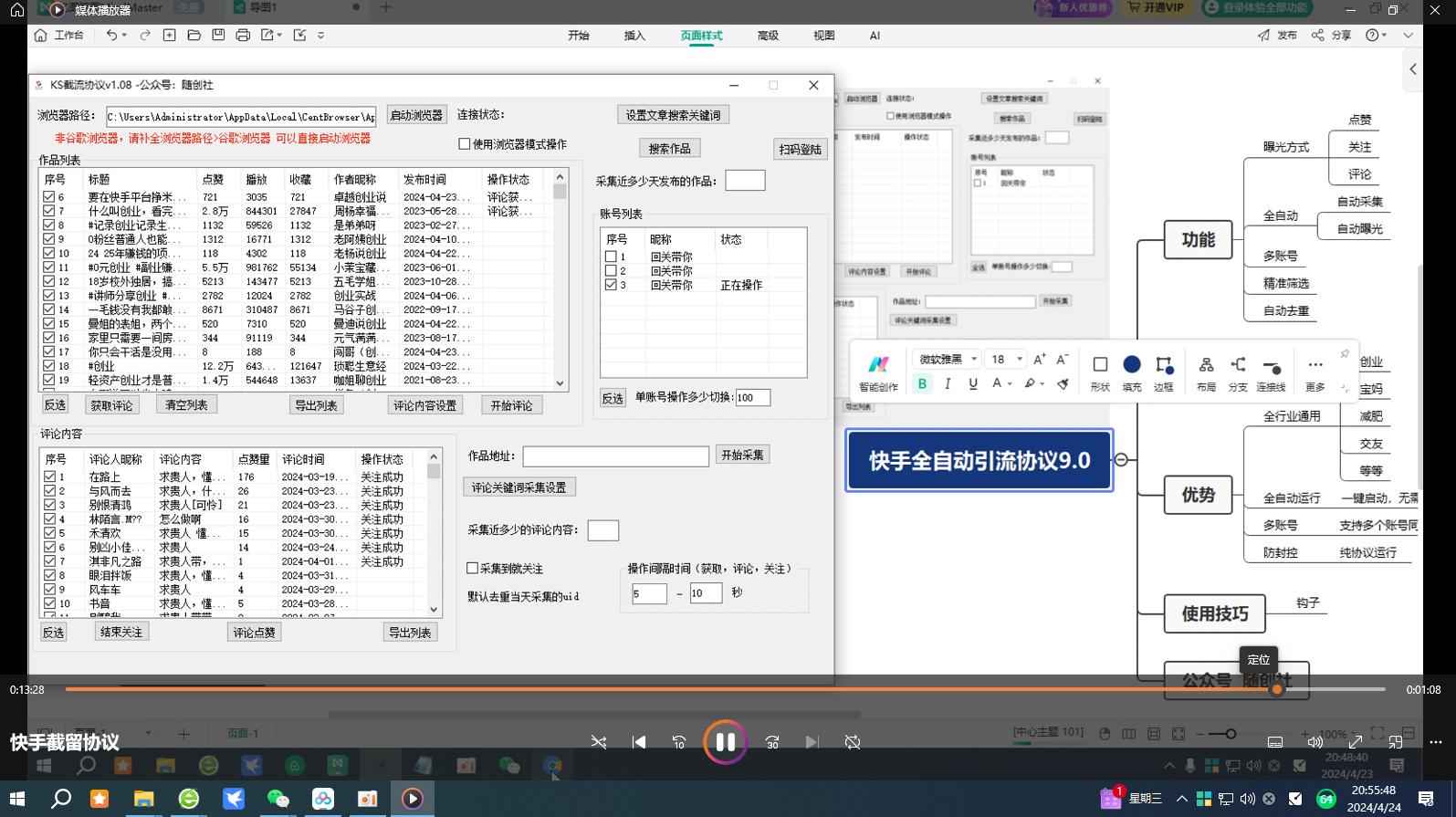Open WeChat from the taskbar
This screenshot has width=1456, height=817.
point(278,799)
